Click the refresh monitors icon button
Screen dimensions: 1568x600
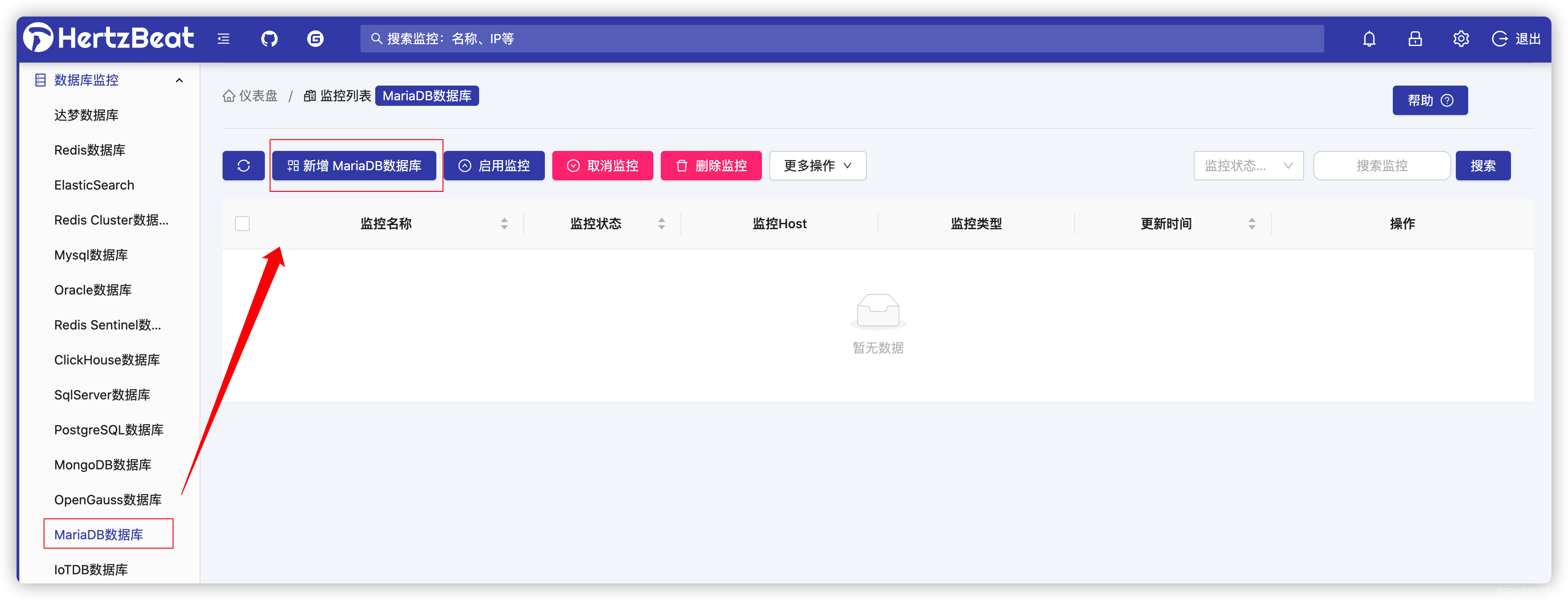click(x=244, y=166)
